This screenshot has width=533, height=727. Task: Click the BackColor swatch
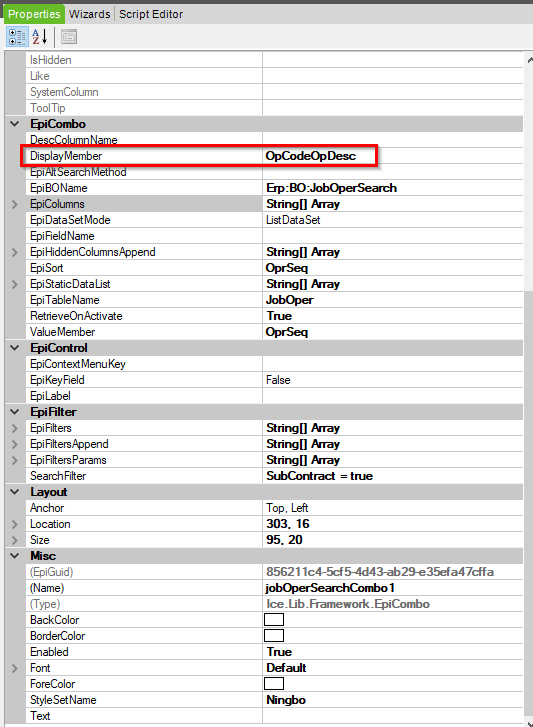coord(274,620)
